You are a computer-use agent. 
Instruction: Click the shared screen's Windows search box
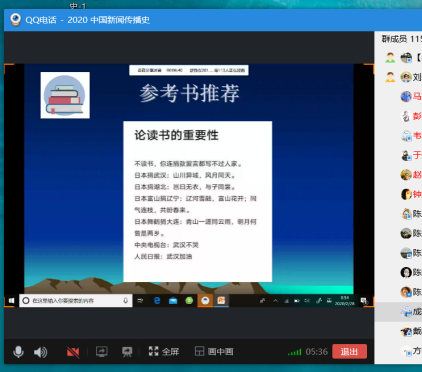[x=76, y=301]
